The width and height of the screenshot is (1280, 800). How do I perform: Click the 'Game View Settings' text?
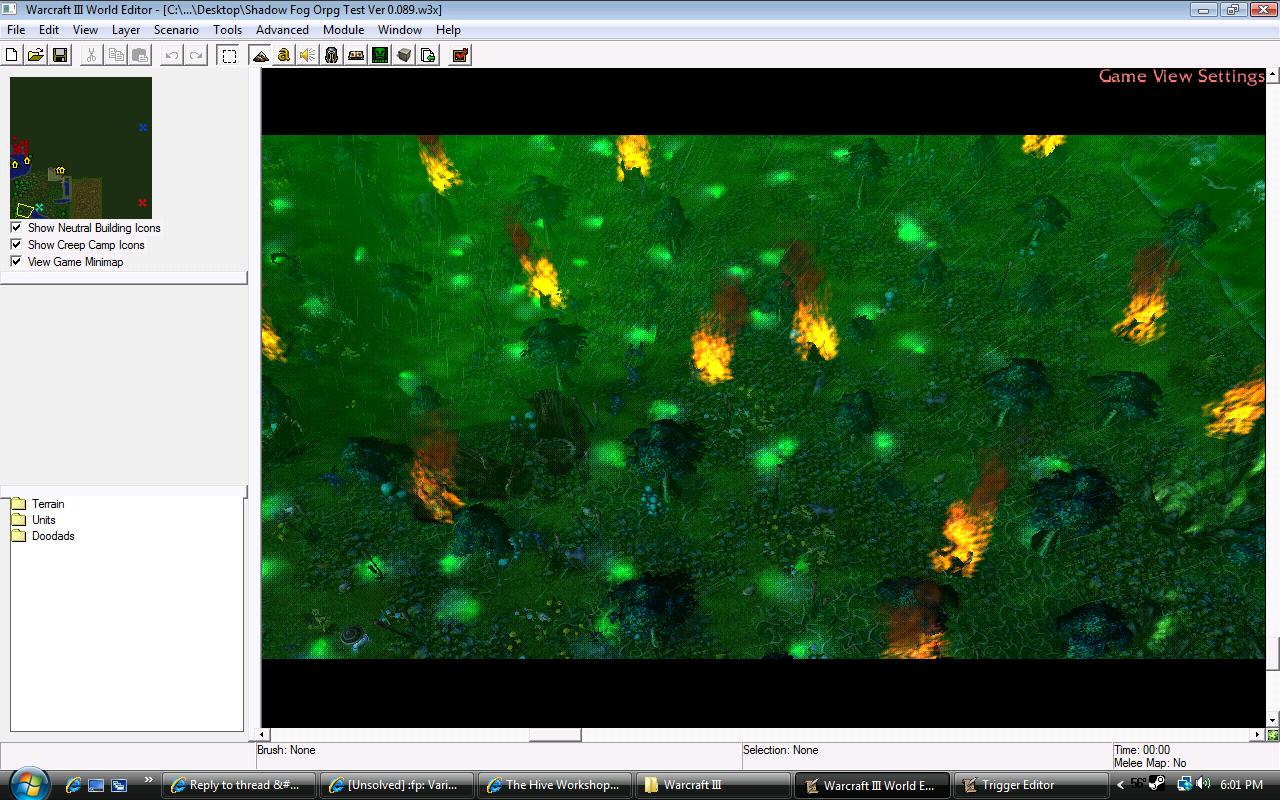click(x=1181, y=76)
